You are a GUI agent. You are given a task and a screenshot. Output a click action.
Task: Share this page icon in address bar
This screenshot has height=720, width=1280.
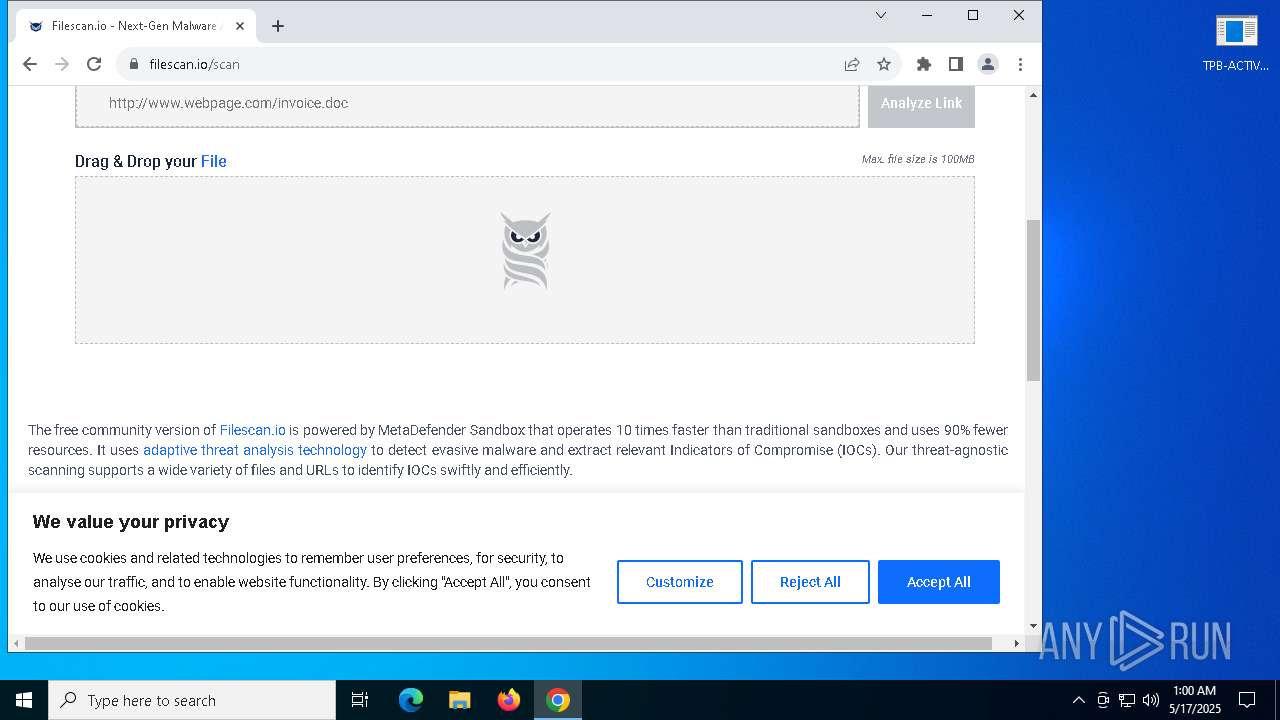[x=852, y=64]
